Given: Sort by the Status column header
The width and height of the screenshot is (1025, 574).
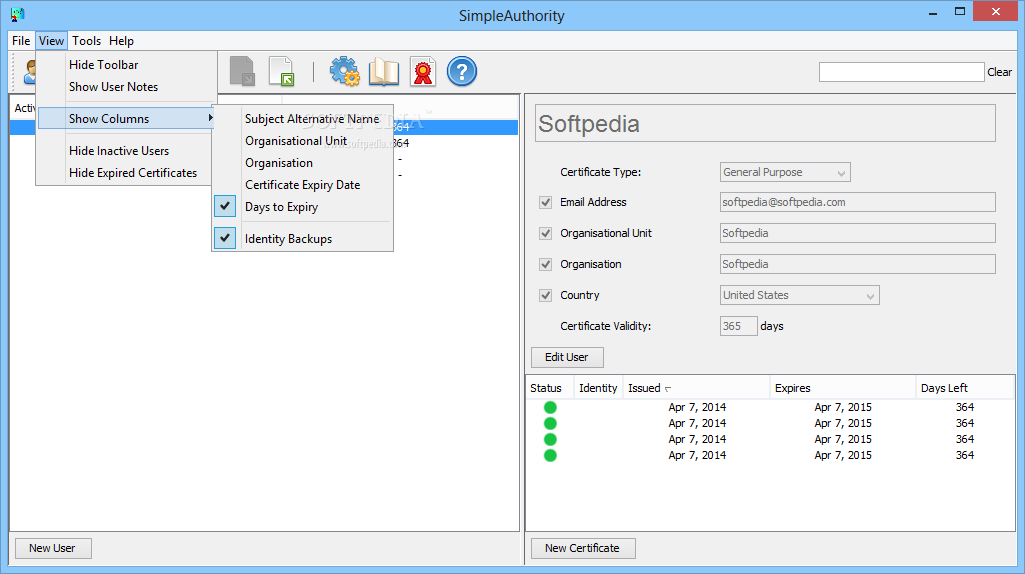Looking at the screenshot, I should [550, 388].
